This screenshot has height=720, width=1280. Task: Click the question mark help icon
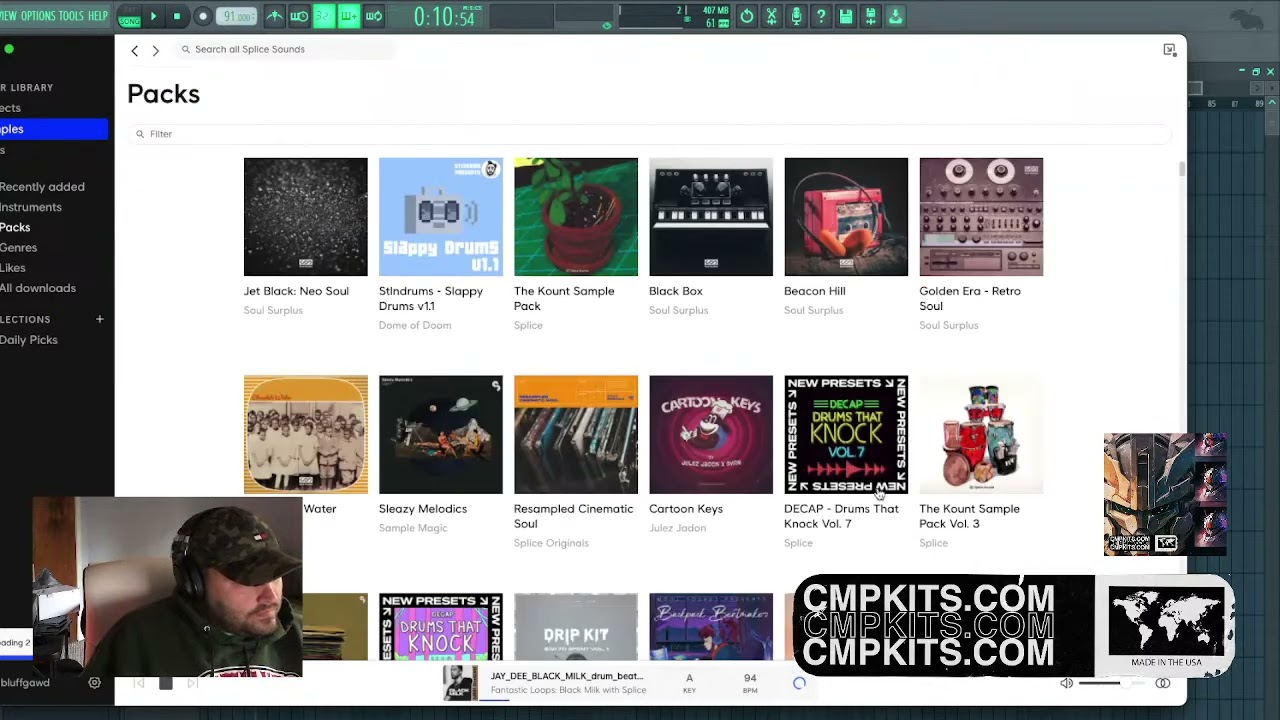pos(821,16)
